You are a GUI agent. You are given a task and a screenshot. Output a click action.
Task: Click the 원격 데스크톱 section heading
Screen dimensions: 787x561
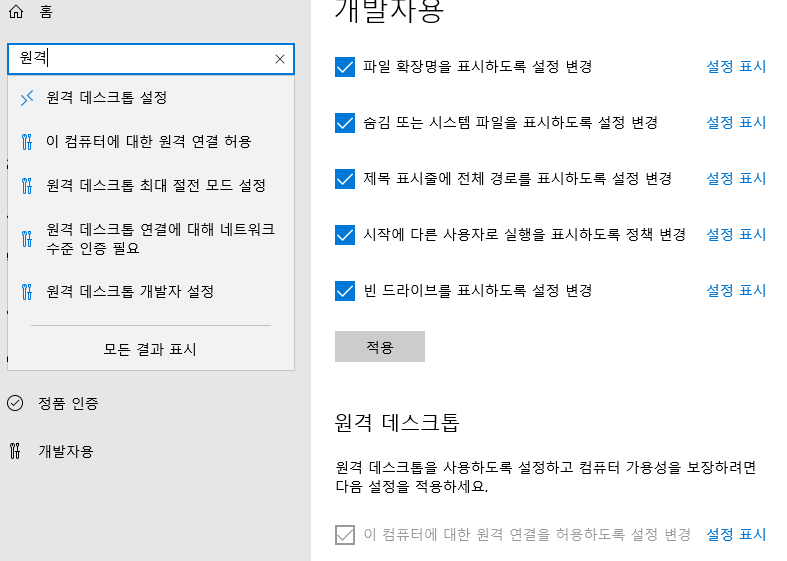click(397, 423)
